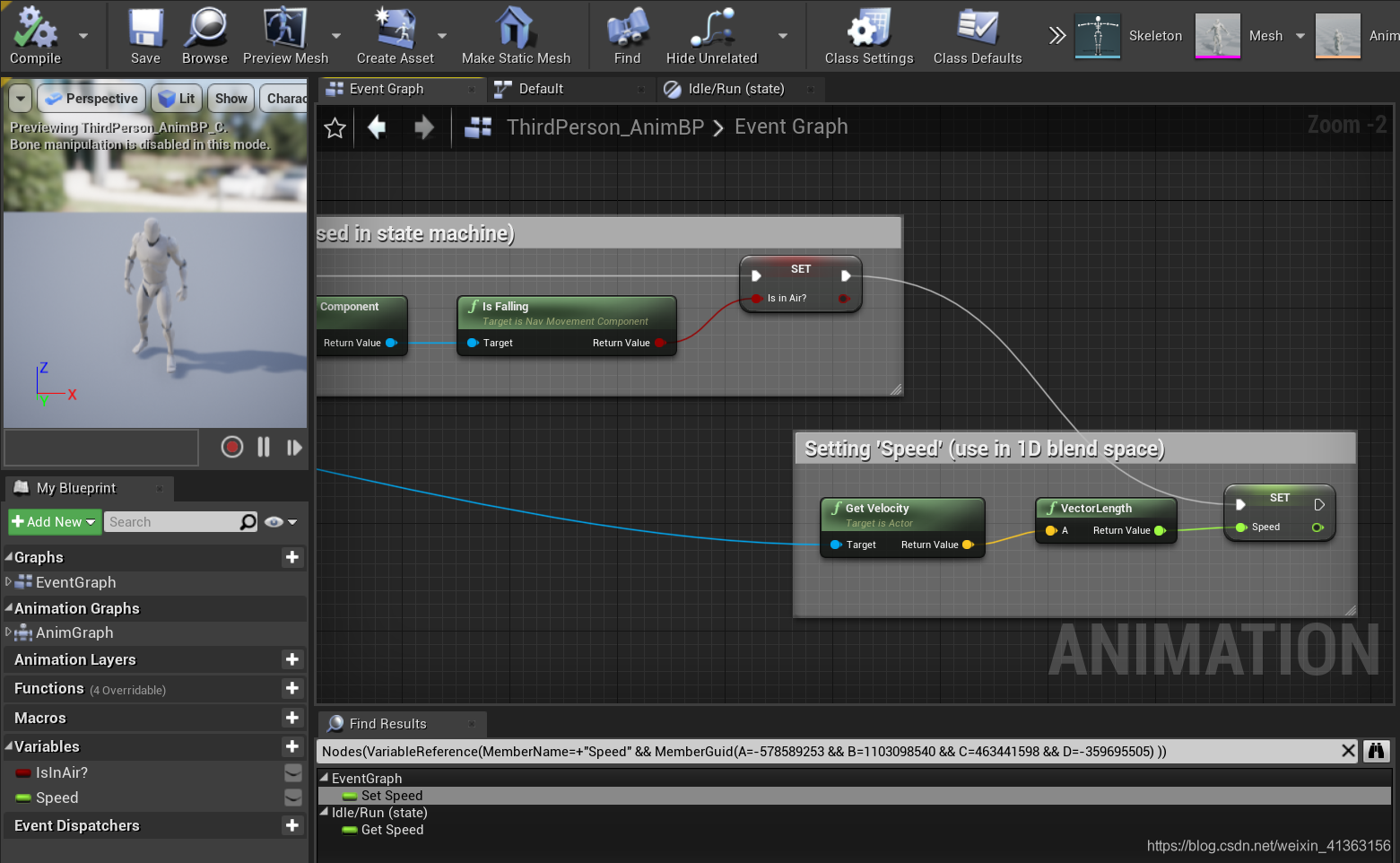Navigate forward in graph history
The width and height of the screenshot is (1400, 863).
point(424,127)
